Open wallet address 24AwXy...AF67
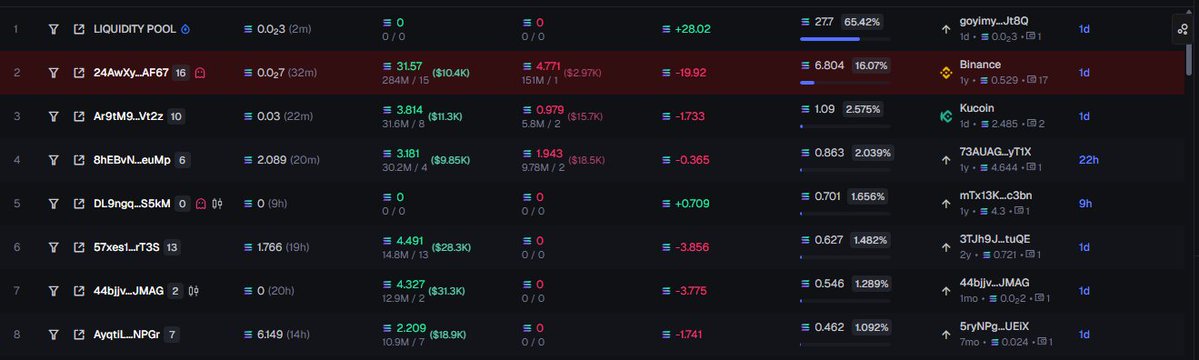 click(x=131, y=73)
